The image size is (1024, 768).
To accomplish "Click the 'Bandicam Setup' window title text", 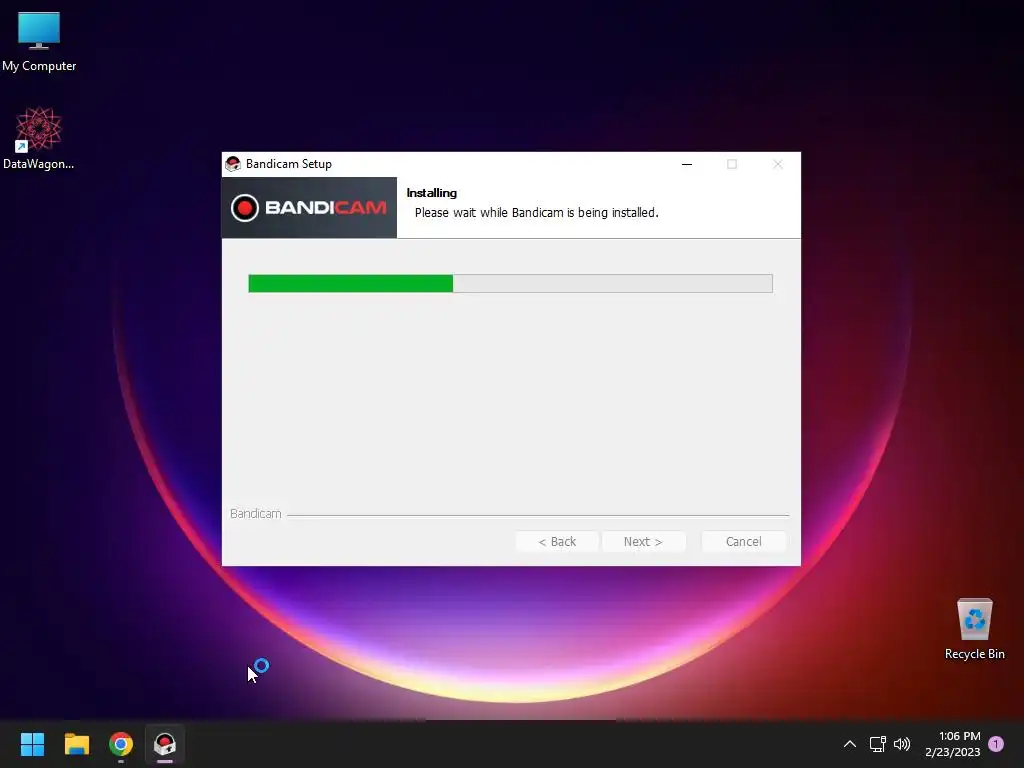I will [x=289, y=164].
